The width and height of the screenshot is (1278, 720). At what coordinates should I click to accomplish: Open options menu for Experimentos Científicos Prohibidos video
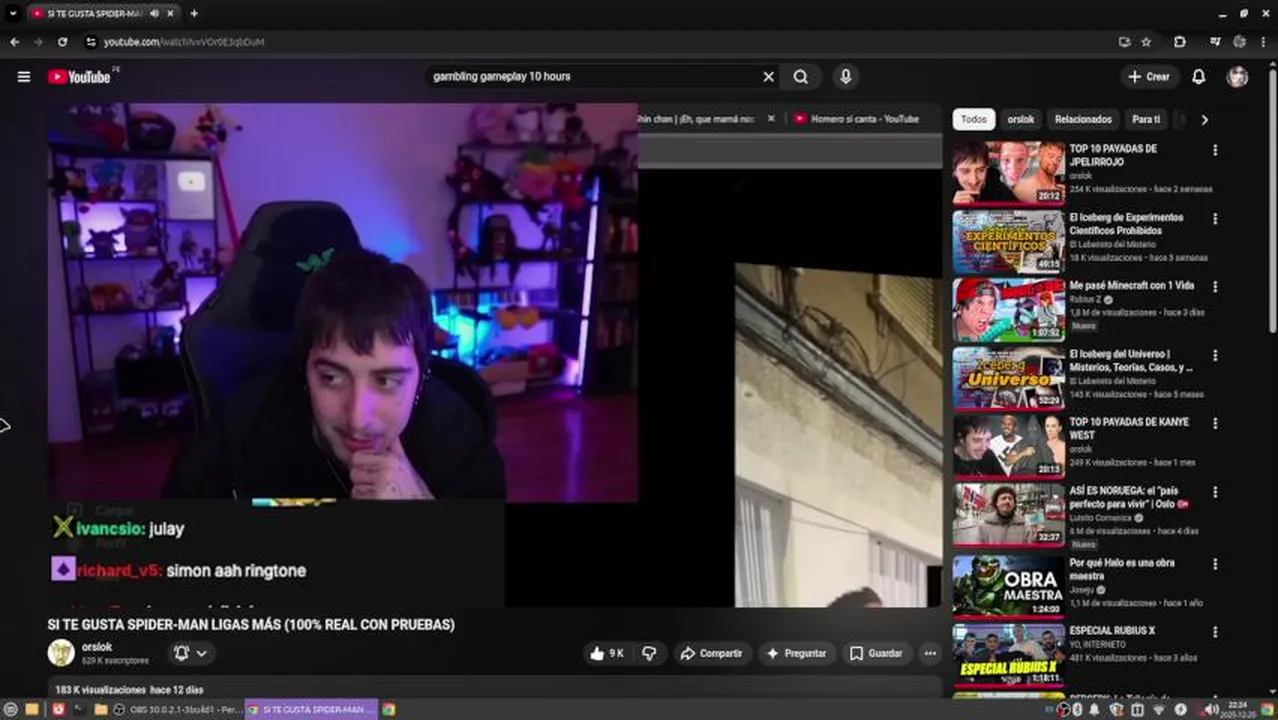coord(1215,218)
